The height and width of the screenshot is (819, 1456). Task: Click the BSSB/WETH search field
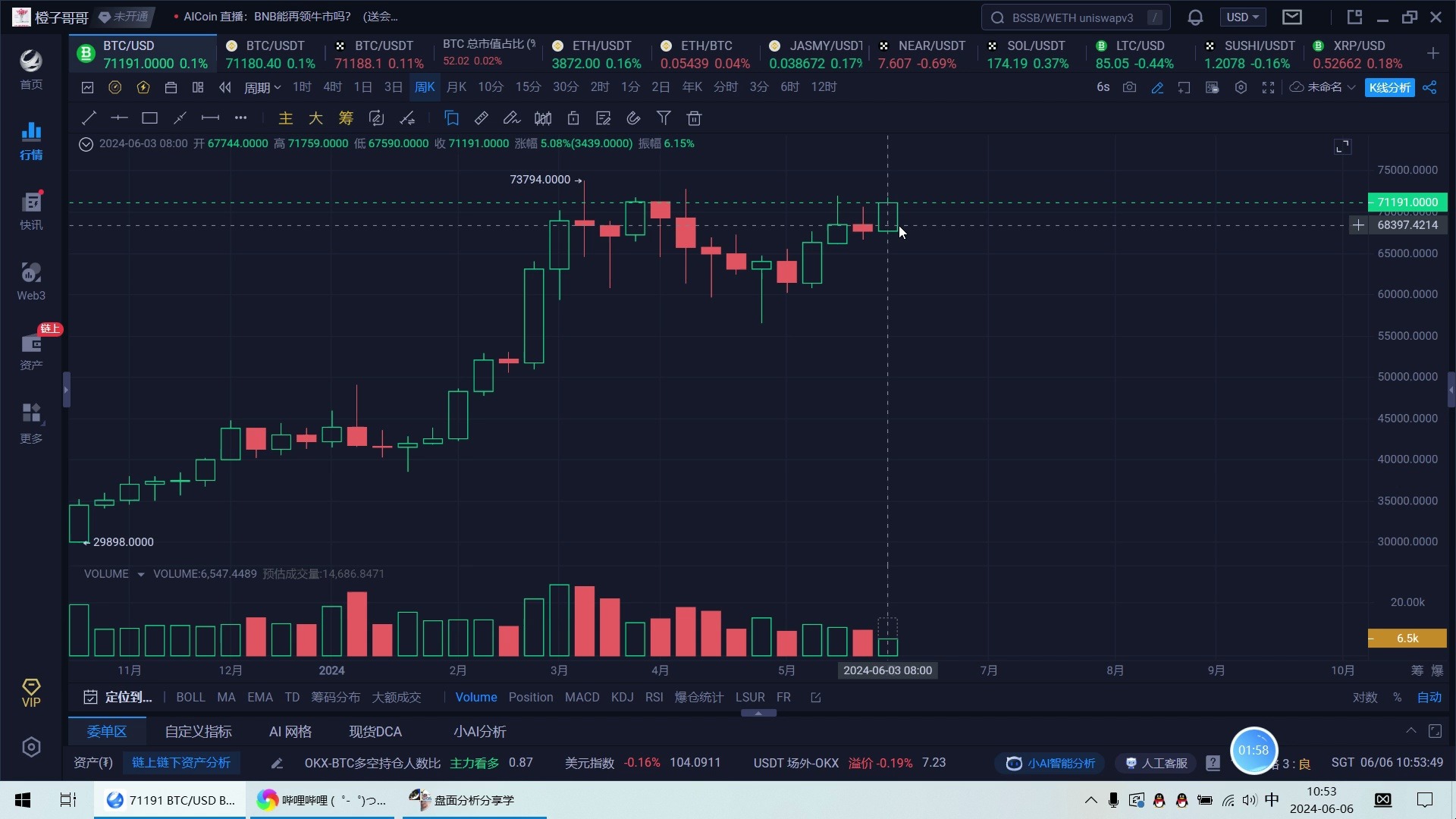[x=1075, y=17]
